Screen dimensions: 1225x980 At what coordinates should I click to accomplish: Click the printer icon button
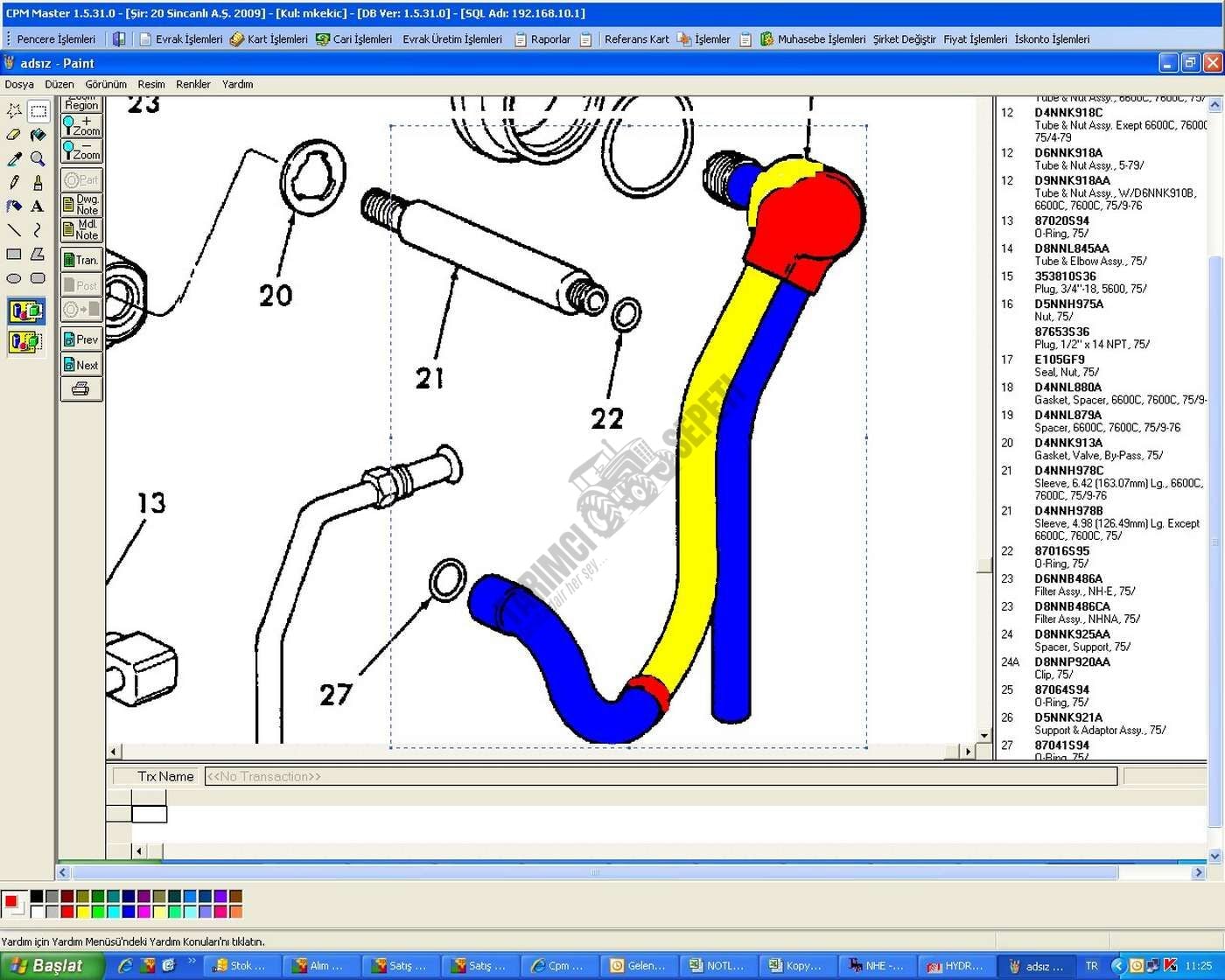coord(81,389)
